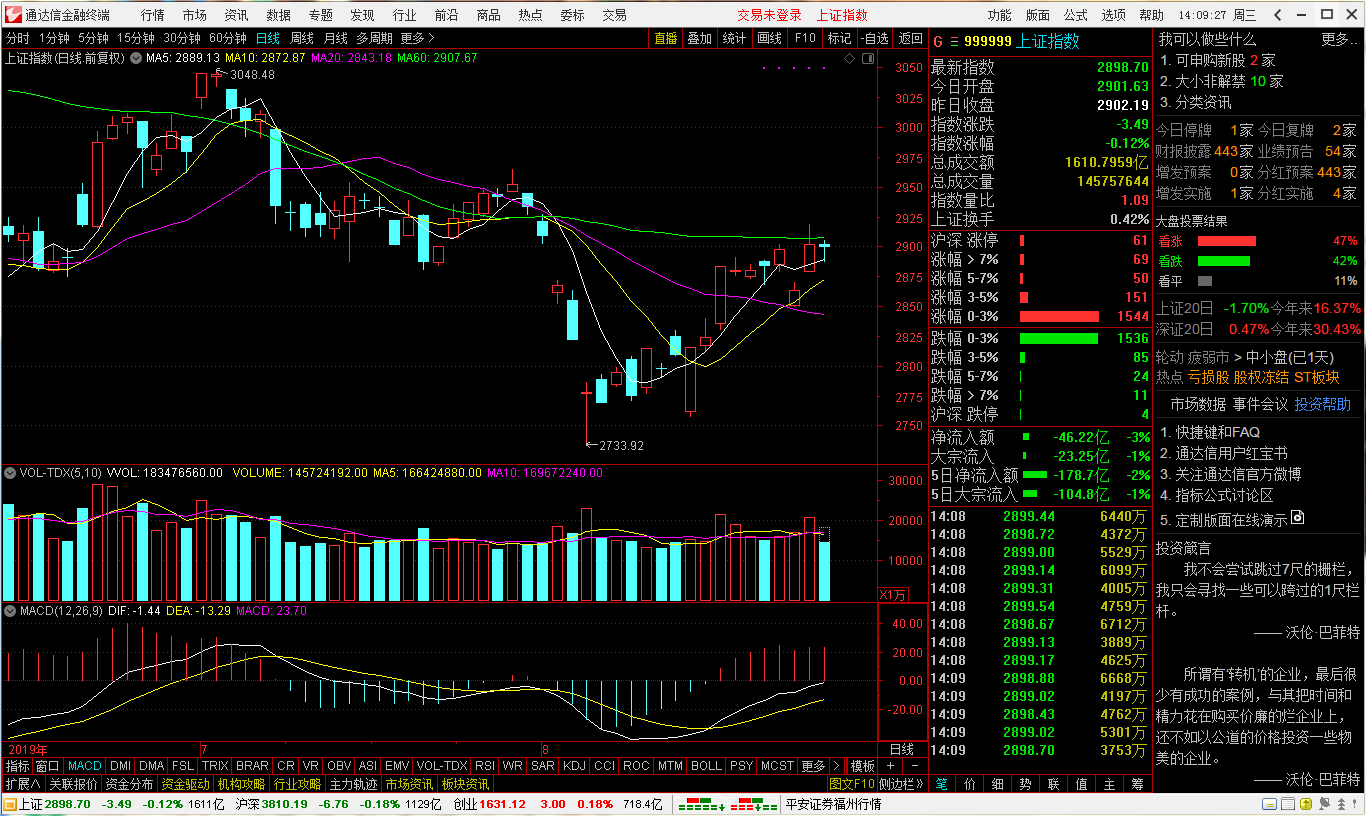Toggle the 画线 drawing button
The height and width of the screenshot is (816, 1366).
(769, 38)
